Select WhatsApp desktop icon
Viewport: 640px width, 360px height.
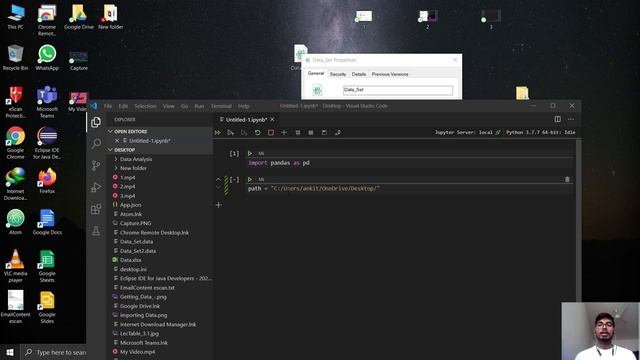click(47, 58)
